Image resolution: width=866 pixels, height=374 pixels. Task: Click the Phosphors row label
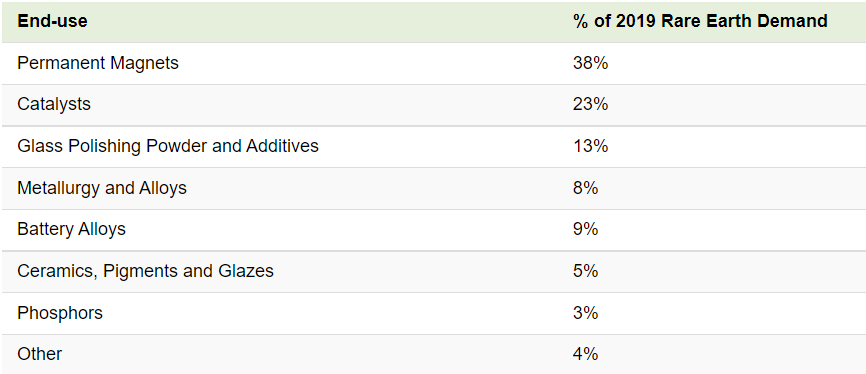click(x=60, y=313)
